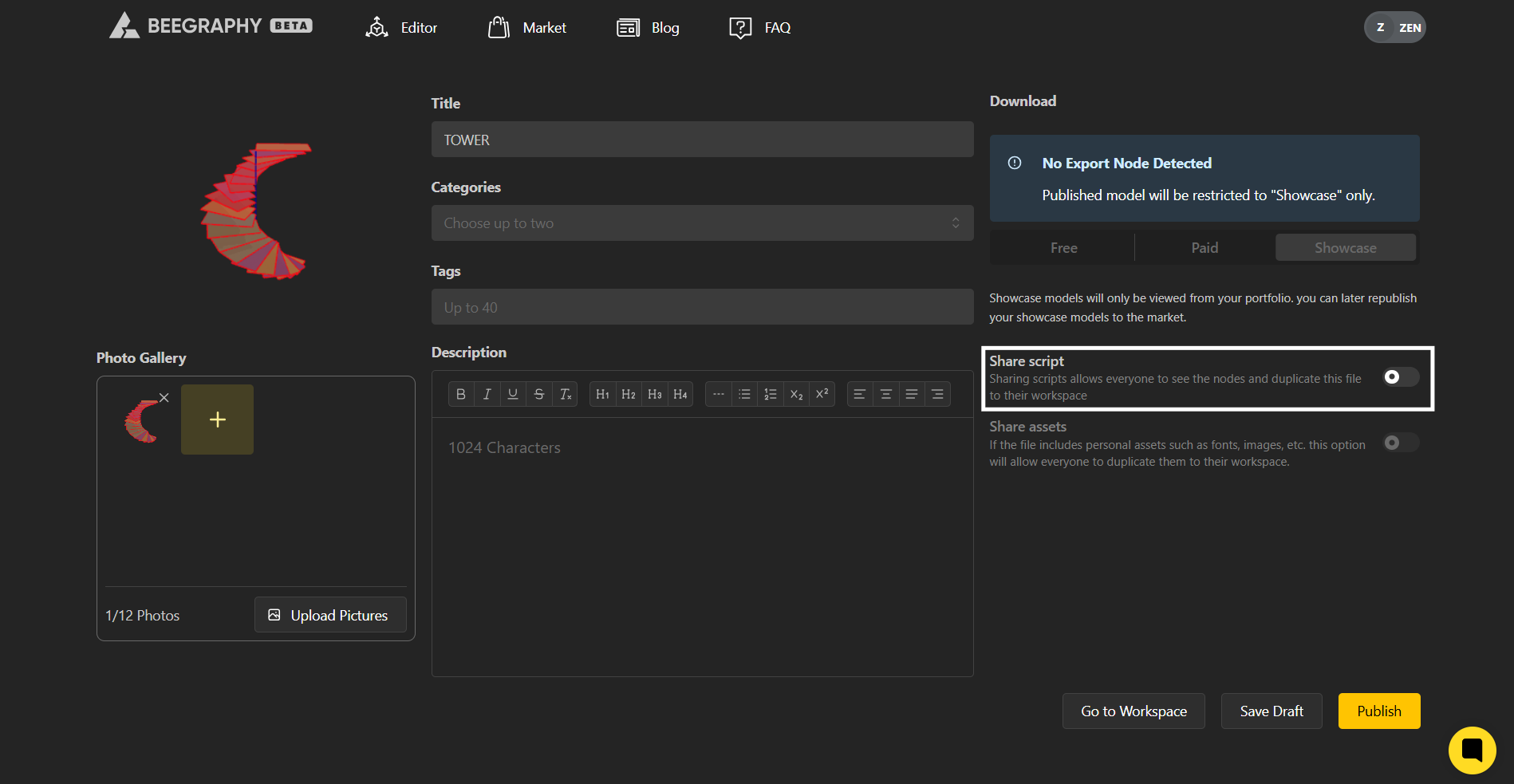The width and height of the screenshot is (1514, 784).
Task: Open the ZEN user account menu
Action: pos(1394,28)
